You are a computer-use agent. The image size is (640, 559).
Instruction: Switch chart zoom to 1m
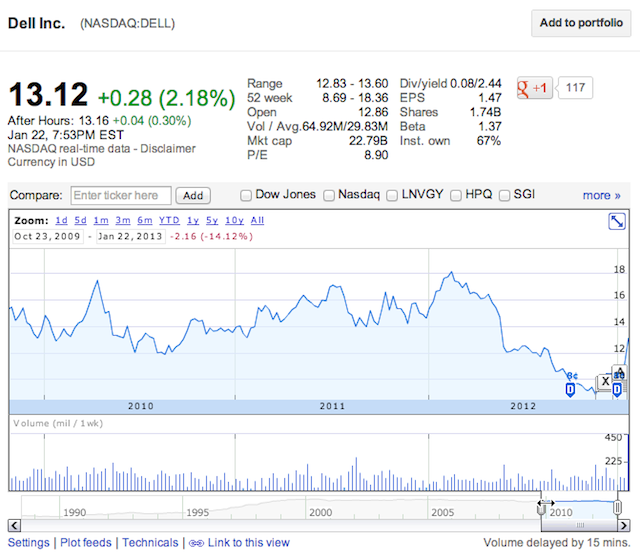[101, 220]
